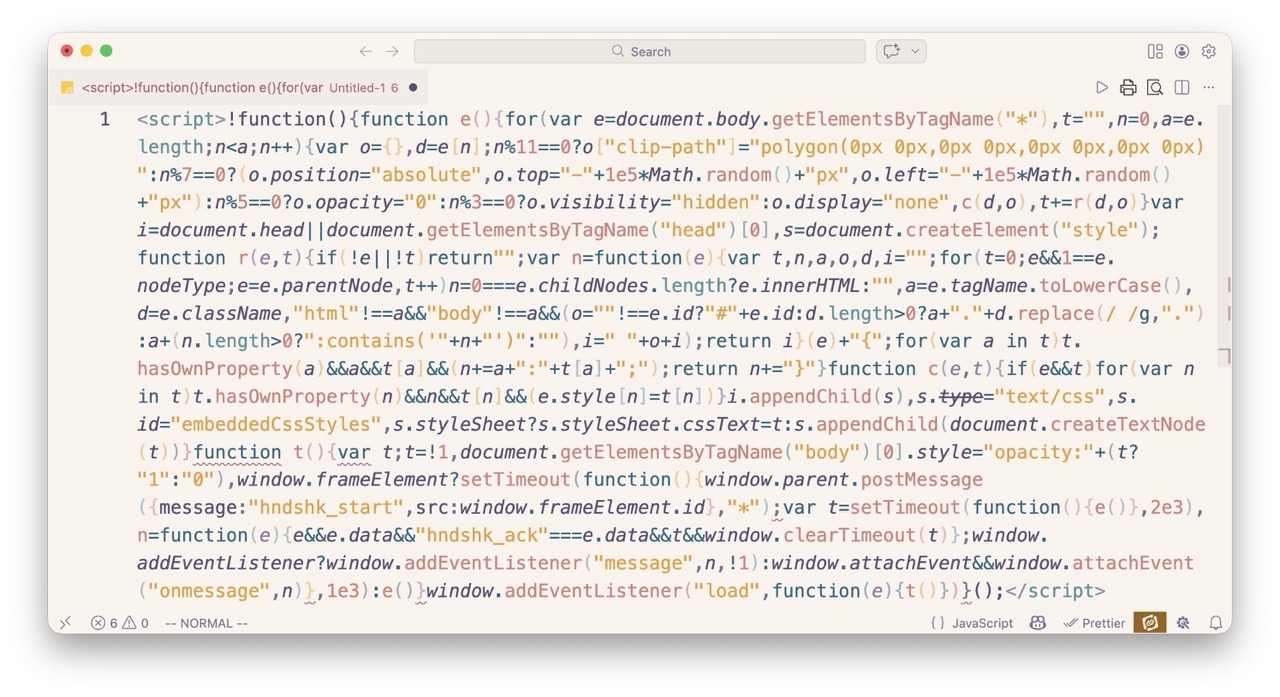
Task: Open the errors and warnings problems count
Action: click(119, 623)
